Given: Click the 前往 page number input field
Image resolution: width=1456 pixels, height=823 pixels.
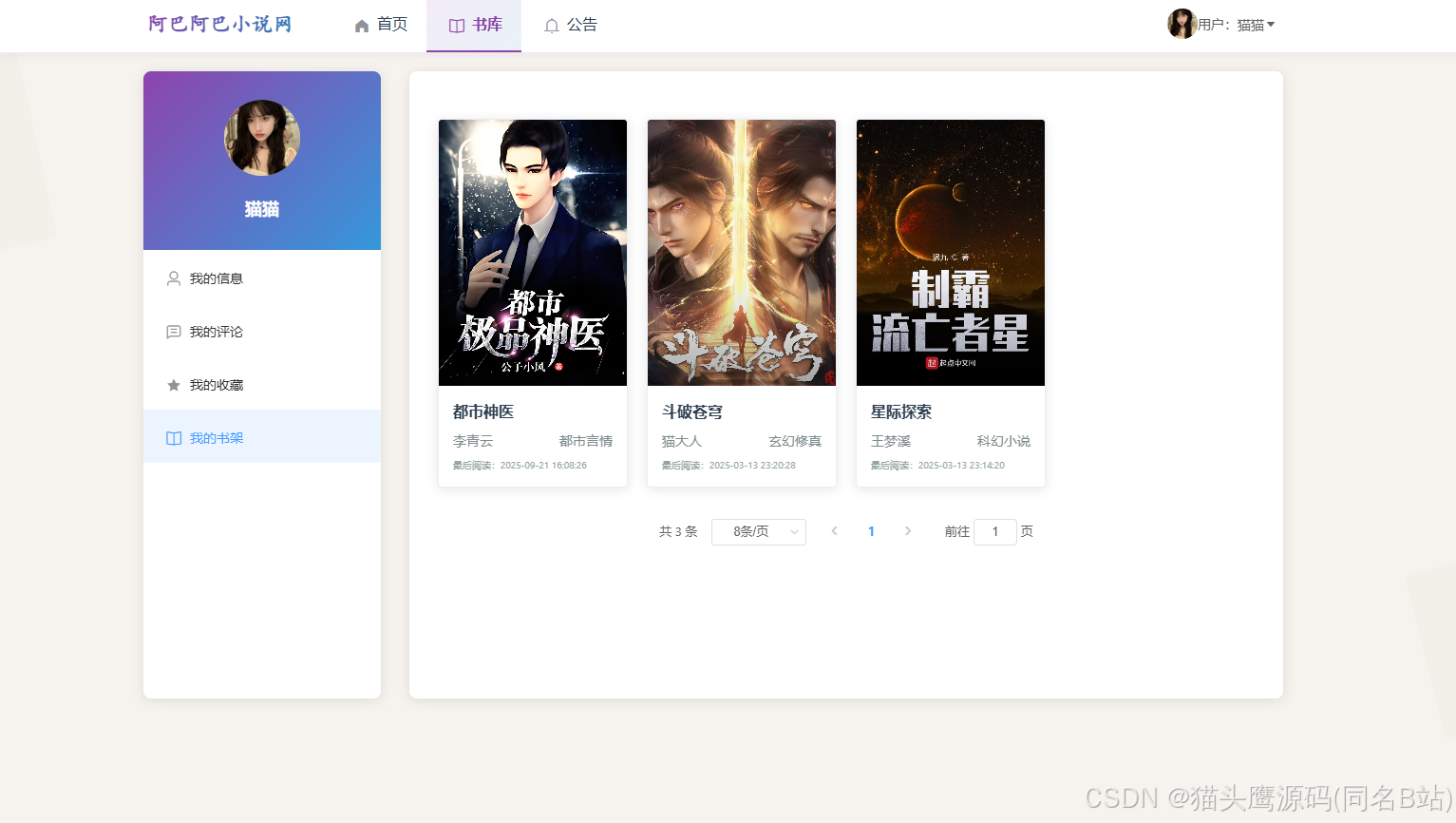Looking at the screenshot, I should point(995,532).
